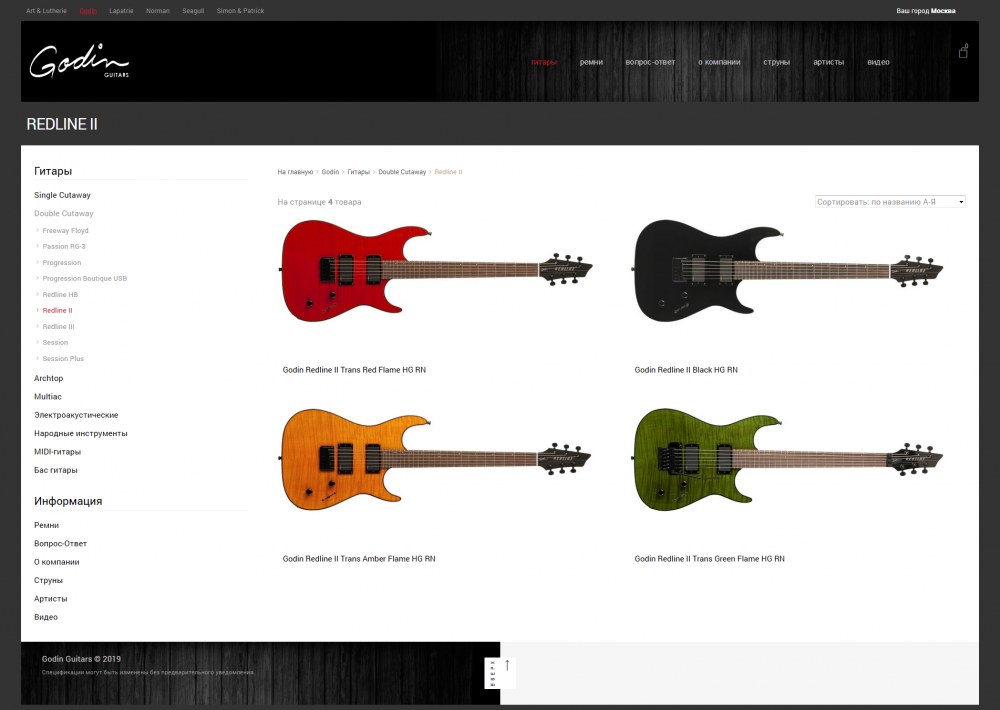Open 'Godin Redline II Trans Green Flame HG RN' title
Image resolution: width=1000 pixels, height=710 pixels.
[x=709, y=559]
